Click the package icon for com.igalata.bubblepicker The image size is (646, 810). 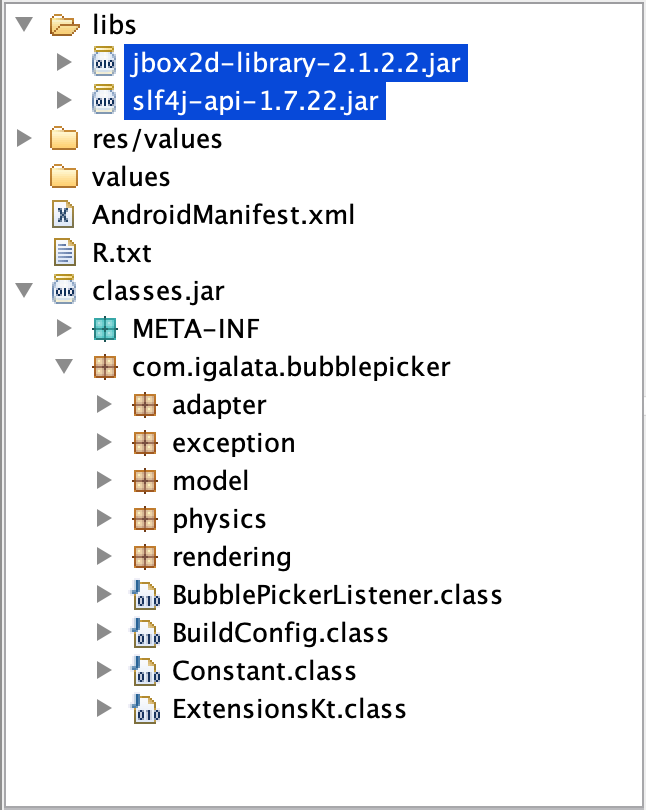105,367
